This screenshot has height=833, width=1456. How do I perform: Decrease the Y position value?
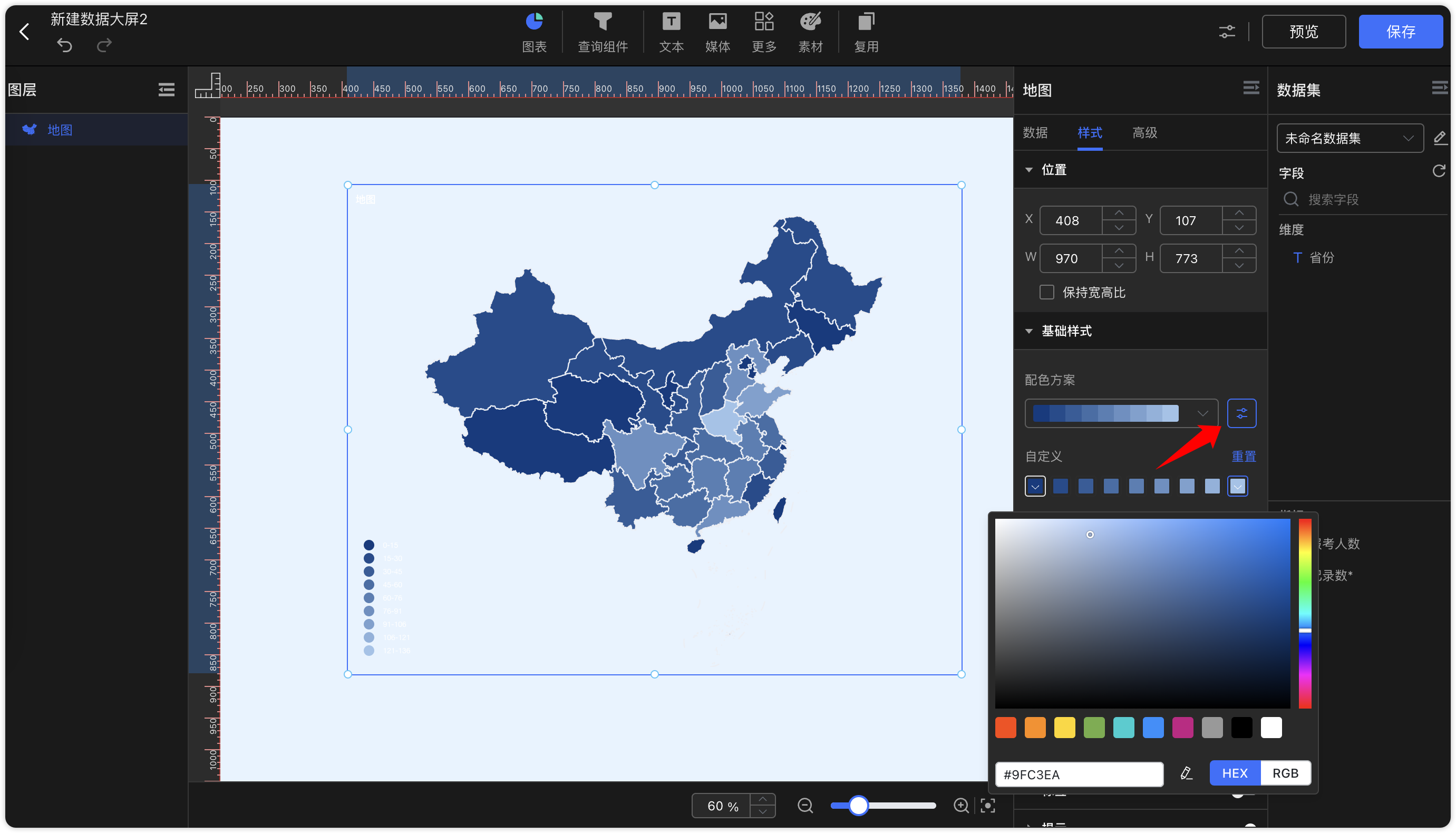(1239, 228)
